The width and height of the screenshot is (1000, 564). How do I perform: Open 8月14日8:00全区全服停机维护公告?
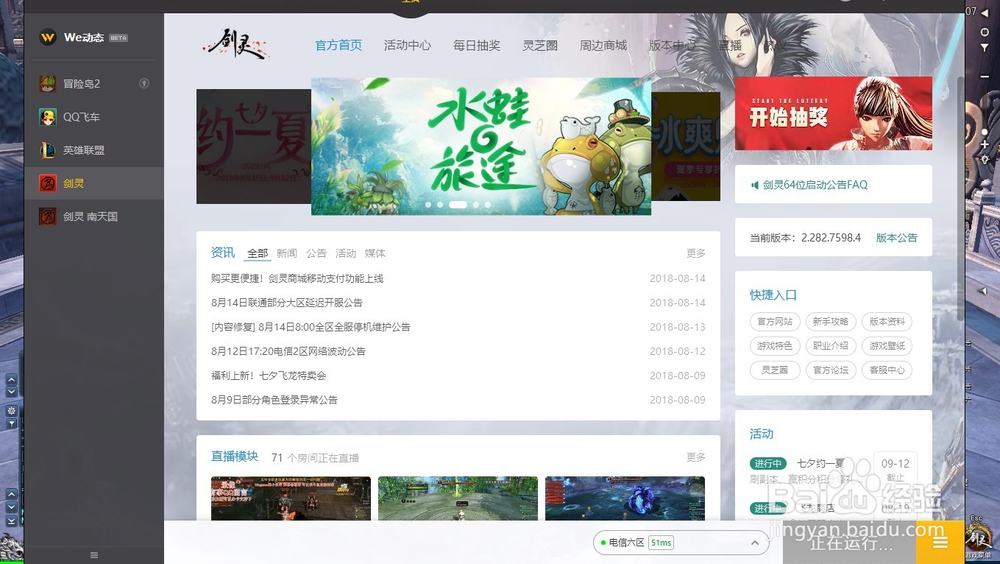click(x=311, y=327)
